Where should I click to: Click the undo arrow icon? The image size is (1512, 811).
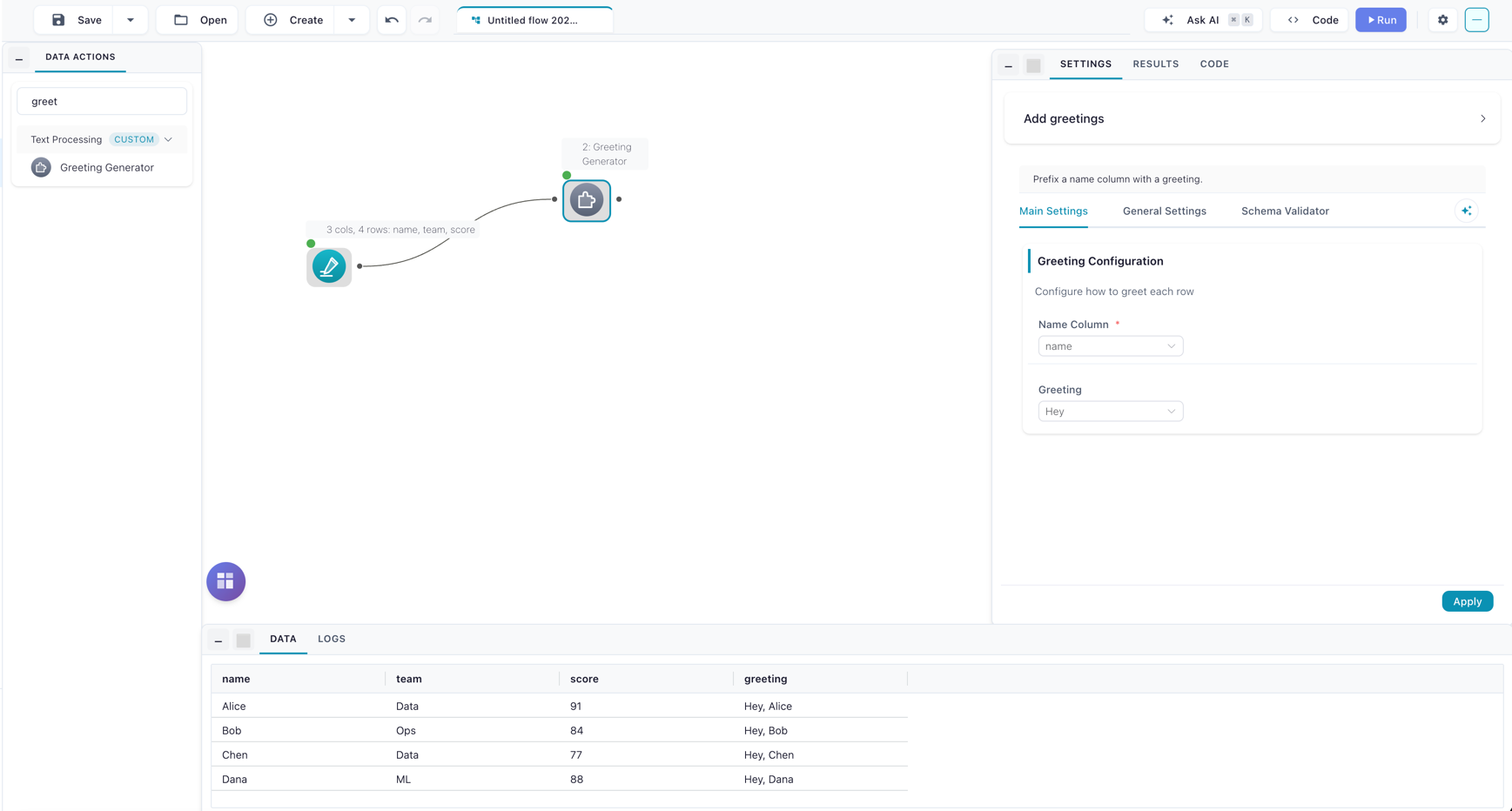(x=392, y=20)
